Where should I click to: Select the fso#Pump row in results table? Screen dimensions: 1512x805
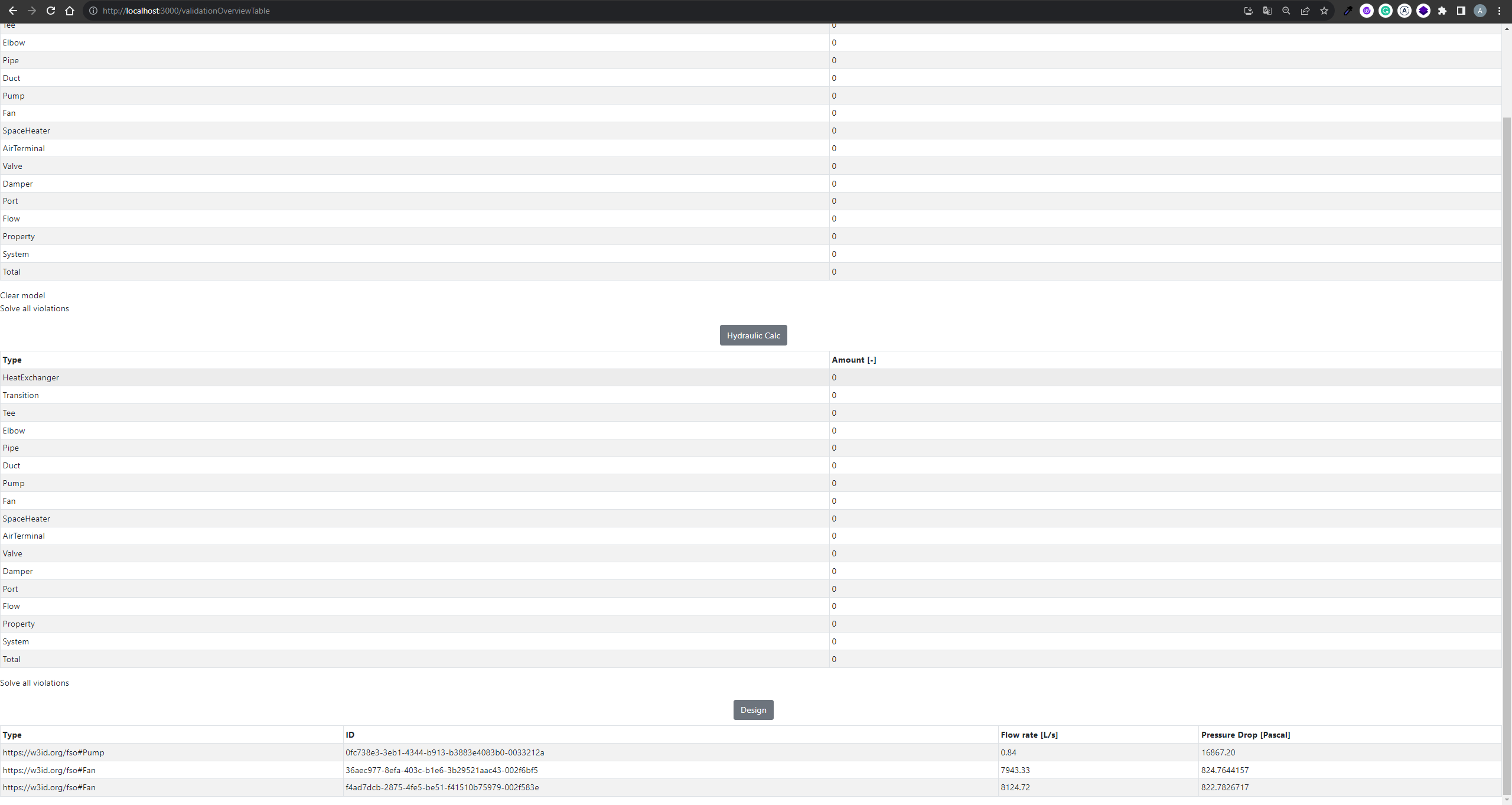point(53,752)
